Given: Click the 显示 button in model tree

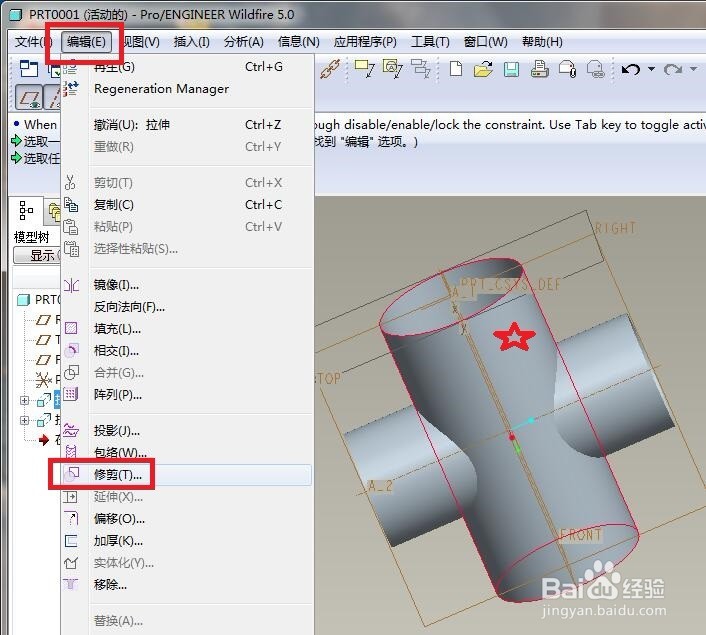Looking at the screenshot, I should pos(38,255).
